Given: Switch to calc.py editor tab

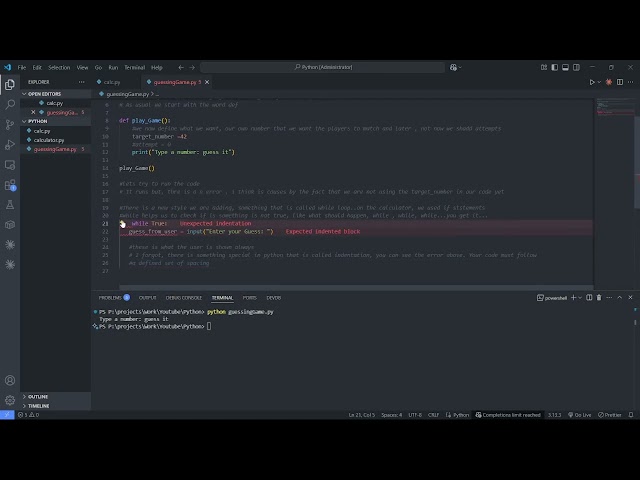Looking at the screenshot, I should coord(111,82).
